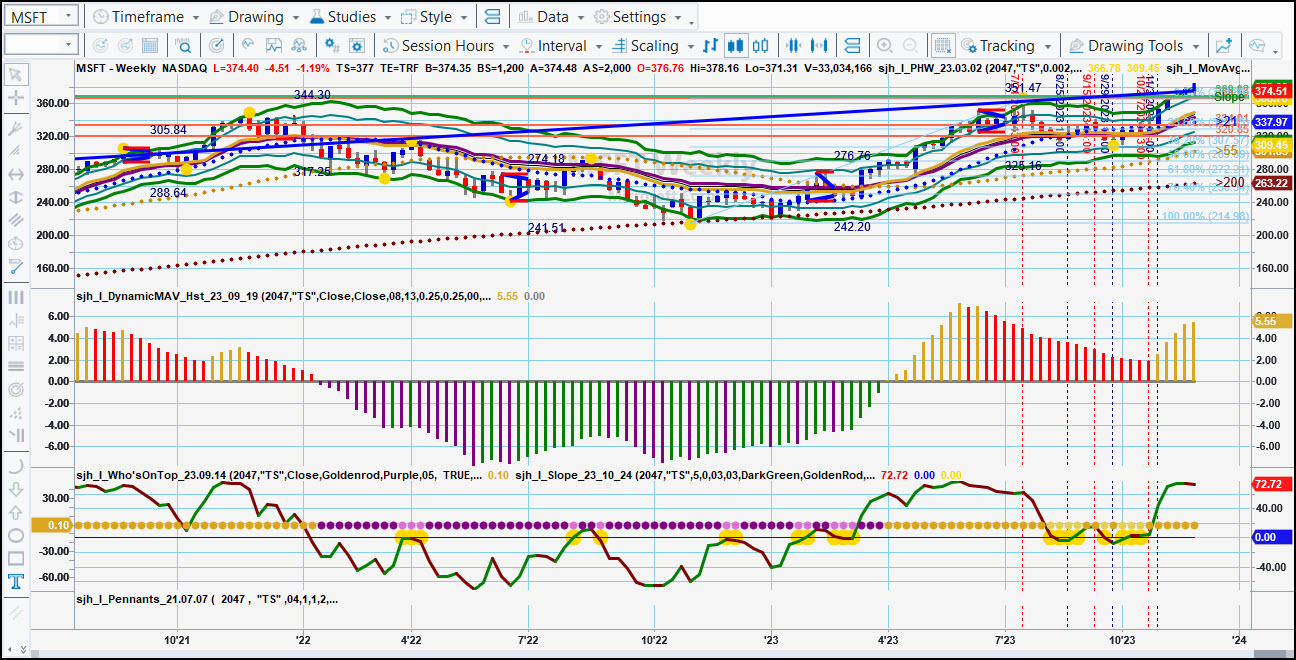Click the 344.30 high price annotation

coord(312,94)
